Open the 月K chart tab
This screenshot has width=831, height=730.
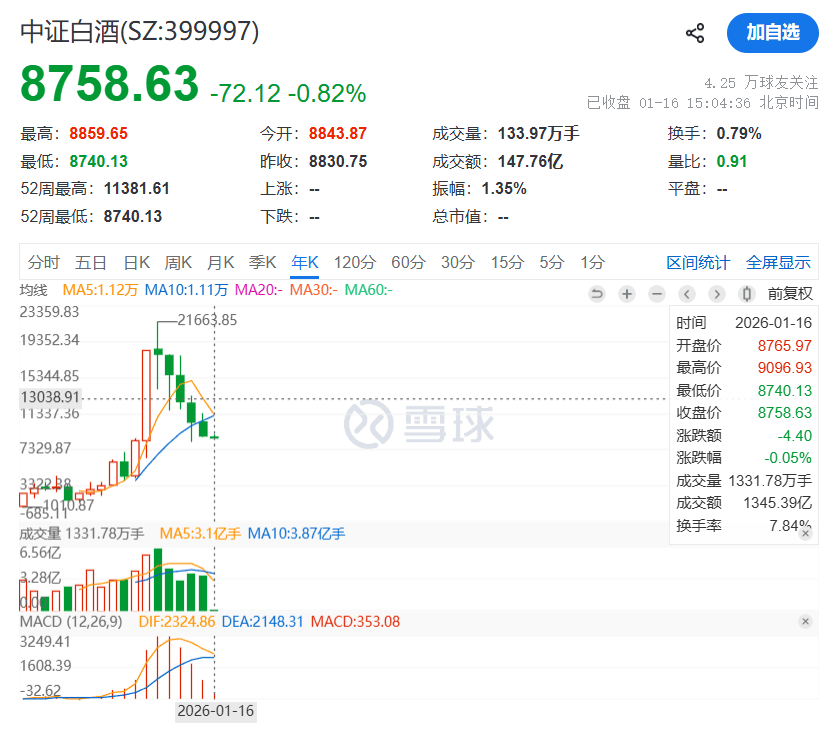point(220,263)
